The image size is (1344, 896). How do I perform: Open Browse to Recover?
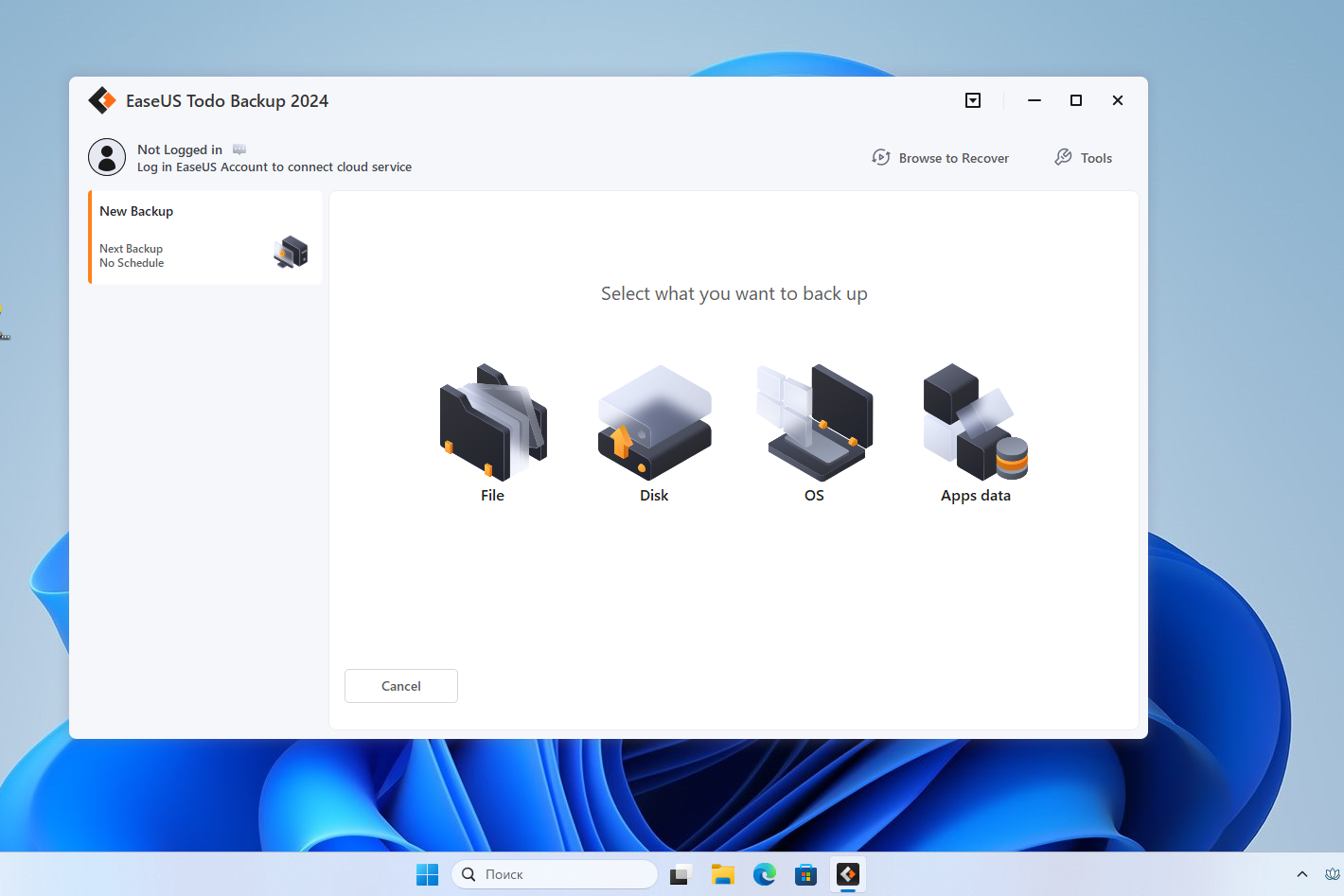tap(941, 158)
